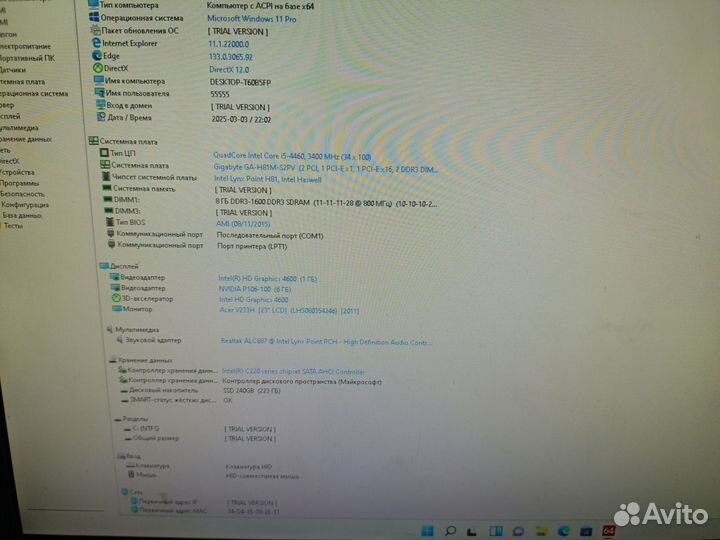The height and width of the screenshot is (540, 720).
Task: Click computer name DESKTOP-T60BSFP
Action: click(x=240, y=82)
